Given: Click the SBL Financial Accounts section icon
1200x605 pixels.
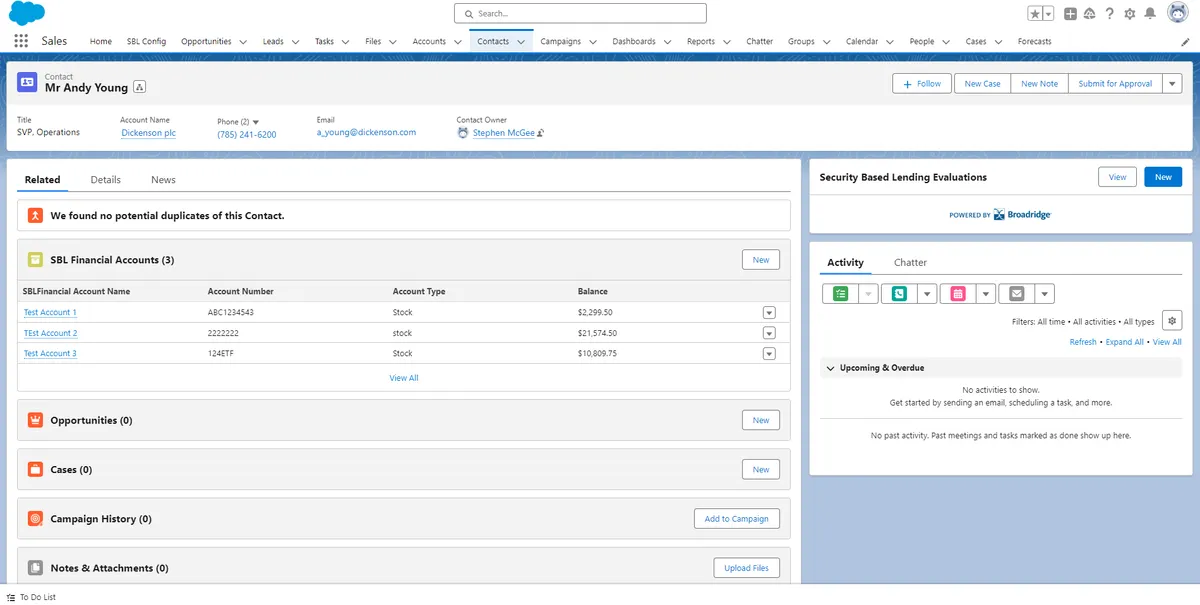Looking at the screenshot, I should pyautogui.click(x=35, y=260).
